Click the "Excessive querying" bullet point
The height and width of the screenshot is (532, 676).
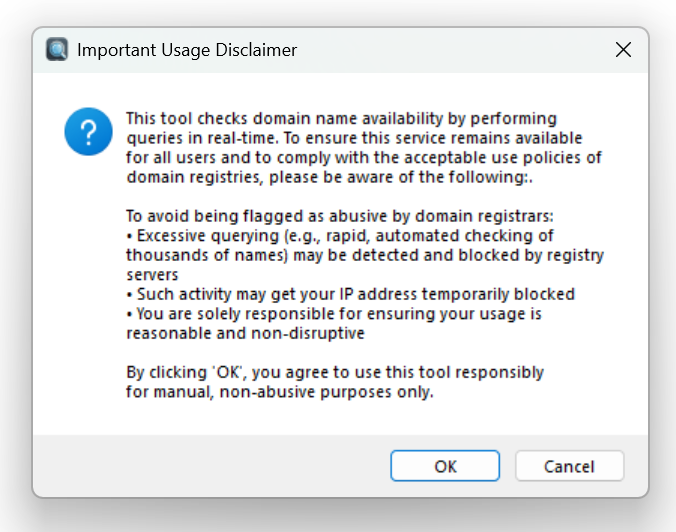[339, 235]
